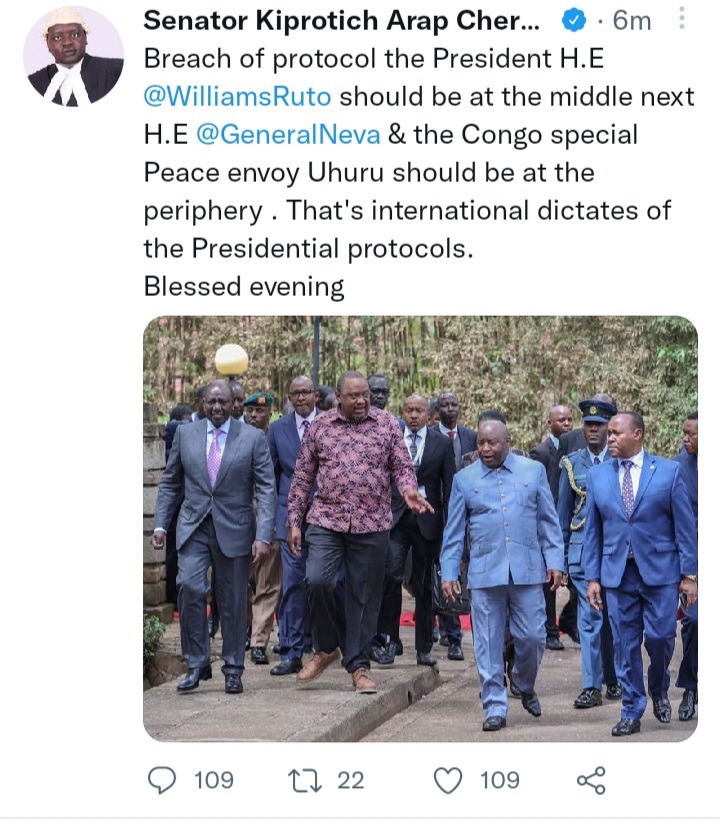Tap the pink patterned shirt in photo

point(351,469)
